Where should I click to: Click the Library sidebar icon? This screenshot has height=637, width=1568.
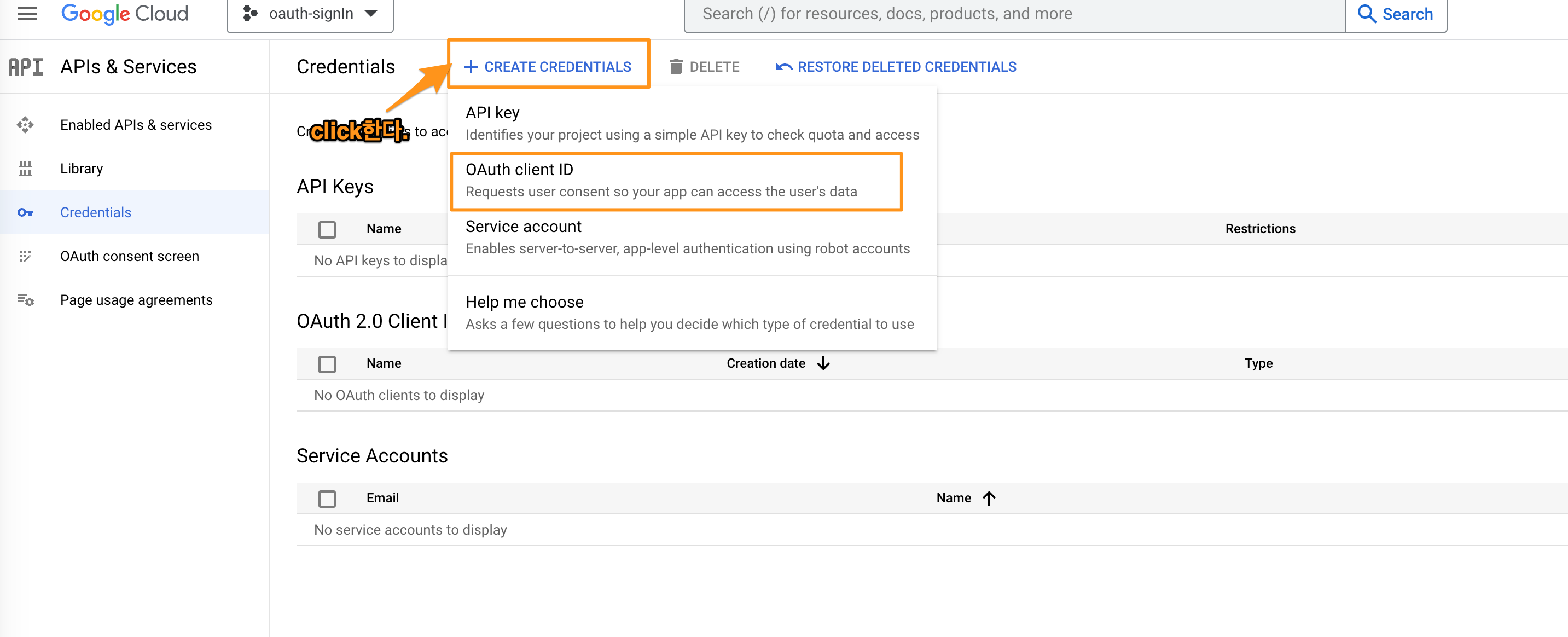(x=25, y=169)
